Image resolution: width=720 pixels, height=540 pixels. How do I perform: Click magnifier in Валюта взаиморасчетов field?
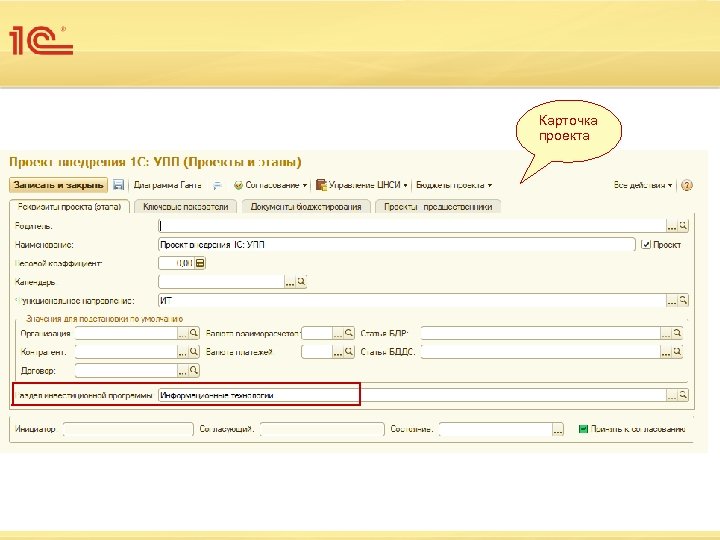click(x=349, y=333)
